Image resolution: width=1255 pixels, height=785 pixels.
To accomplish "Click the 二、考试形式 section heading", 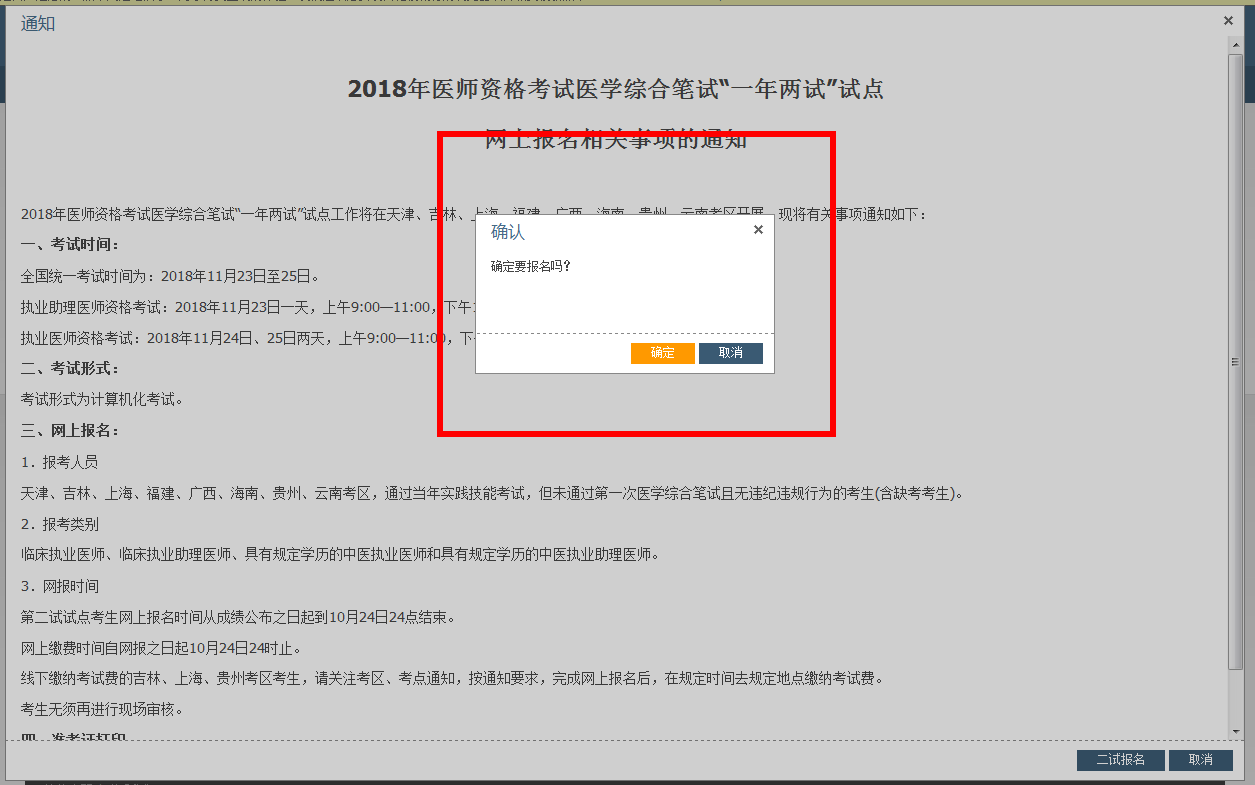I will coord(70,369).
